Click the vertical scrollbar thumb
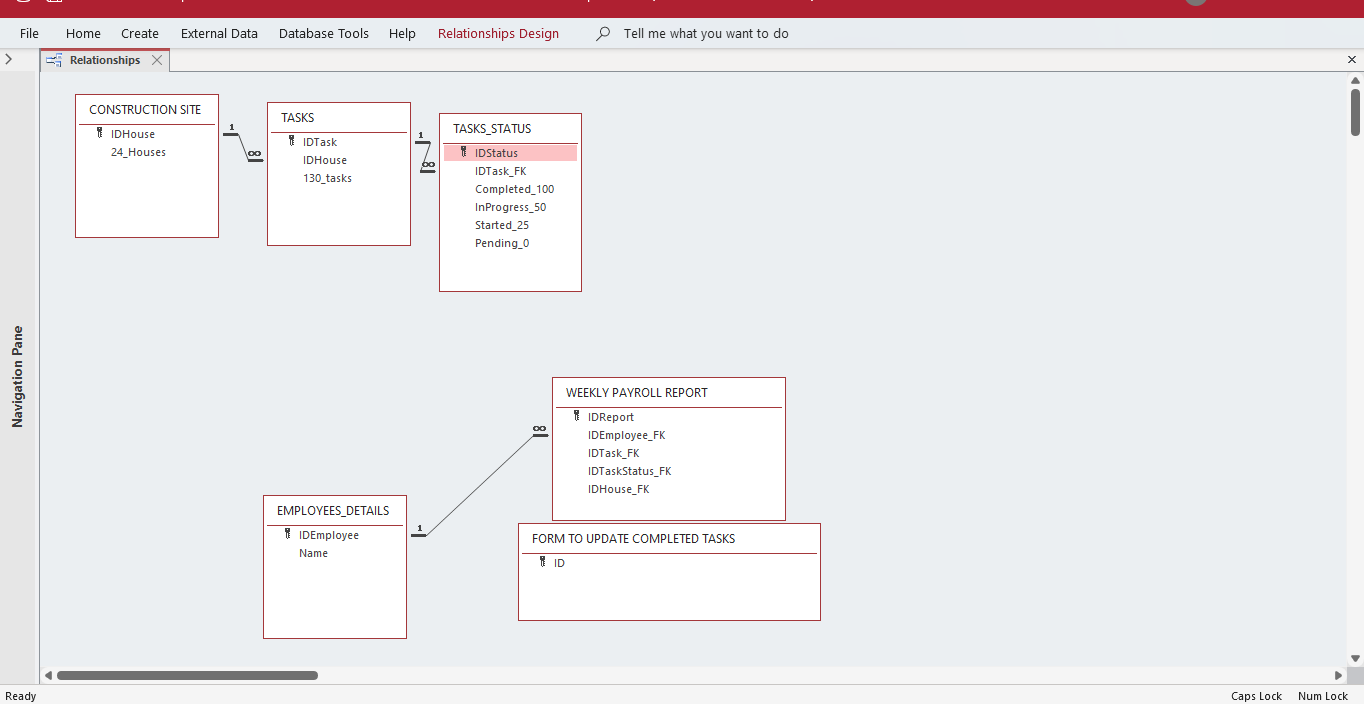The height and width of the screenshot is (704, 1364). pos(1355,112)
